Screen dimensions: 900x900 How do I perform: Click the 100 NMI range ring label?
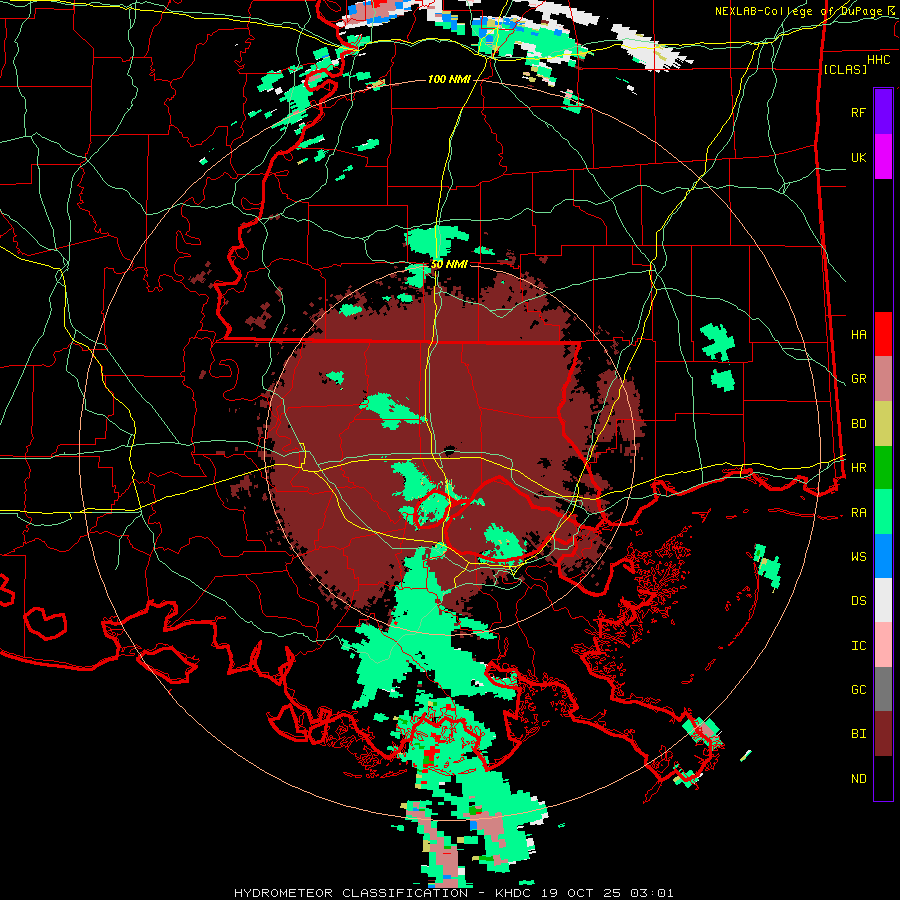(449, 79)
